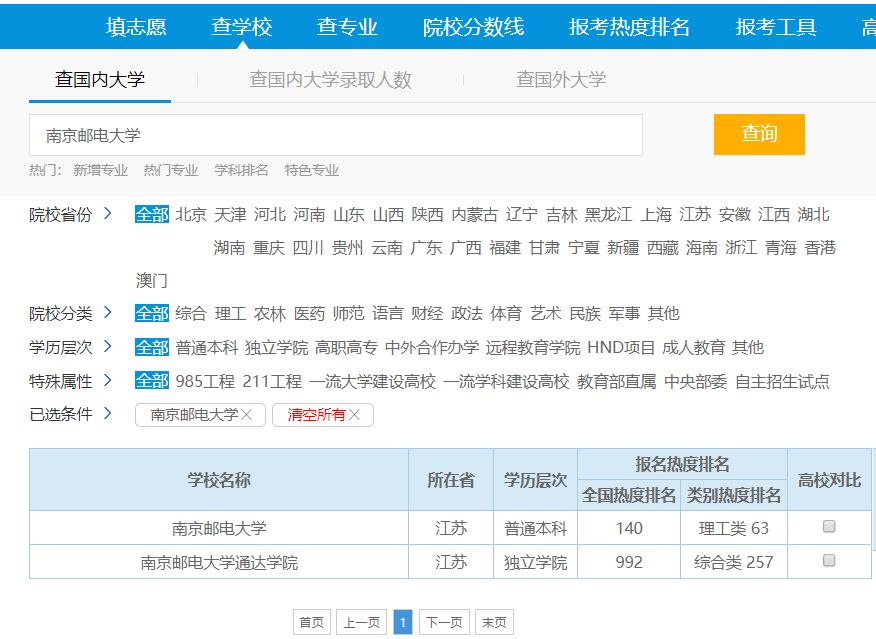Open the 特色专业 hot link
The image size is (876, 639).
click(312, 170)
